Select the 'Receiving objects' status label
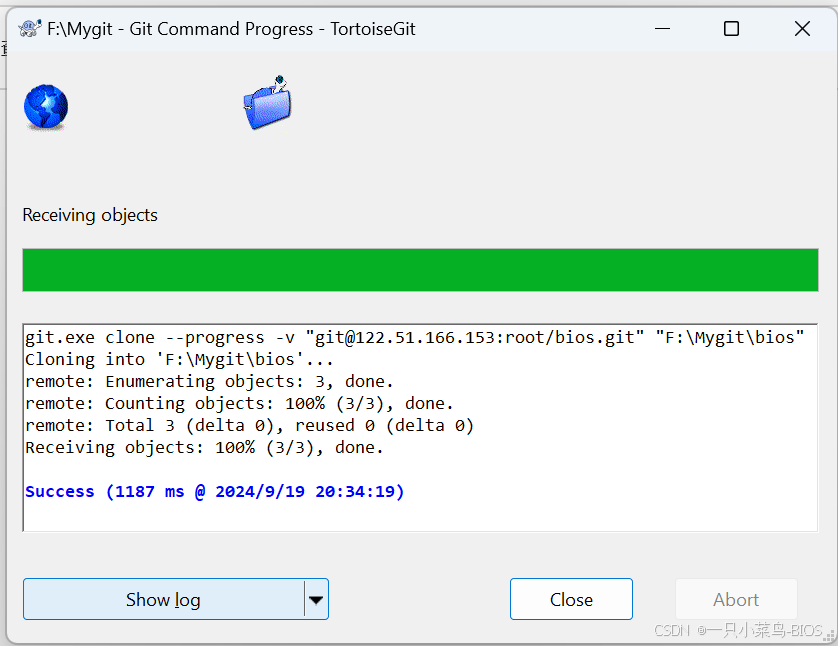838x646 pixels. [89, 215]
